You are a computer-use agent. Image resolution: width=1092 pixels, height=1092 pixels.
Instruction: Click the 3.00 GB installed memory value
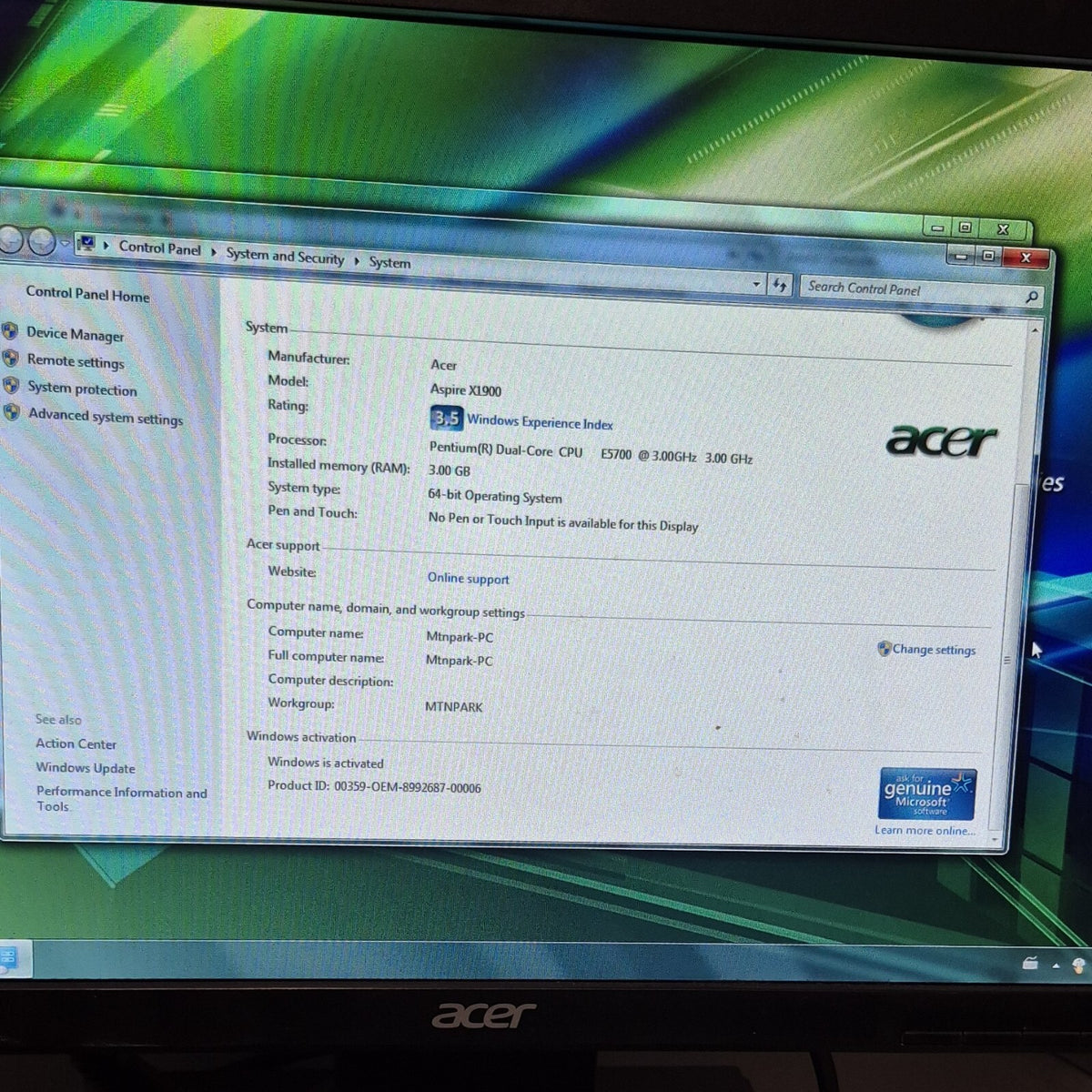click(x=450, y=470)
